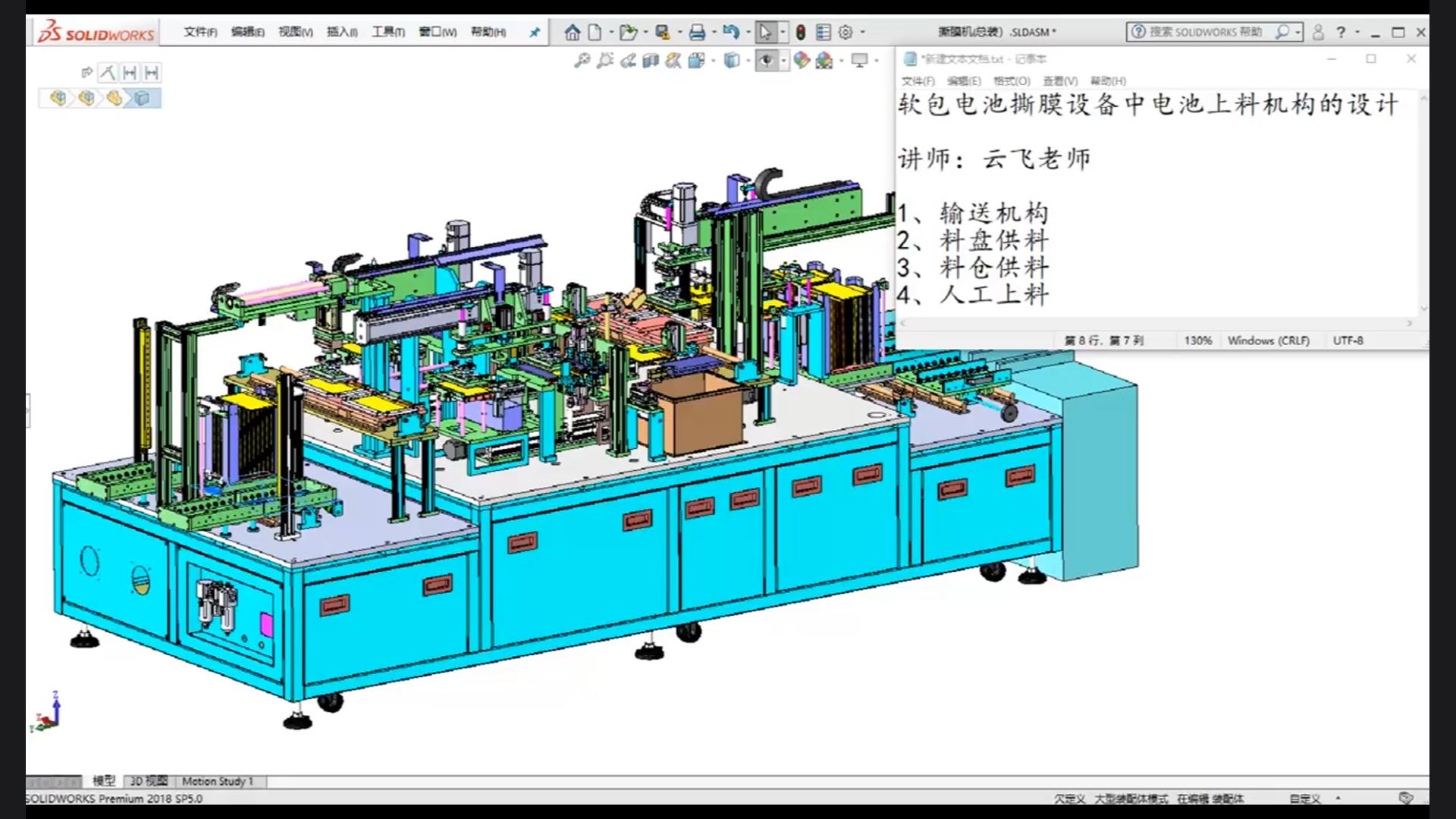Print using the printer icon
1456x819 pixels.
(698, 32)
